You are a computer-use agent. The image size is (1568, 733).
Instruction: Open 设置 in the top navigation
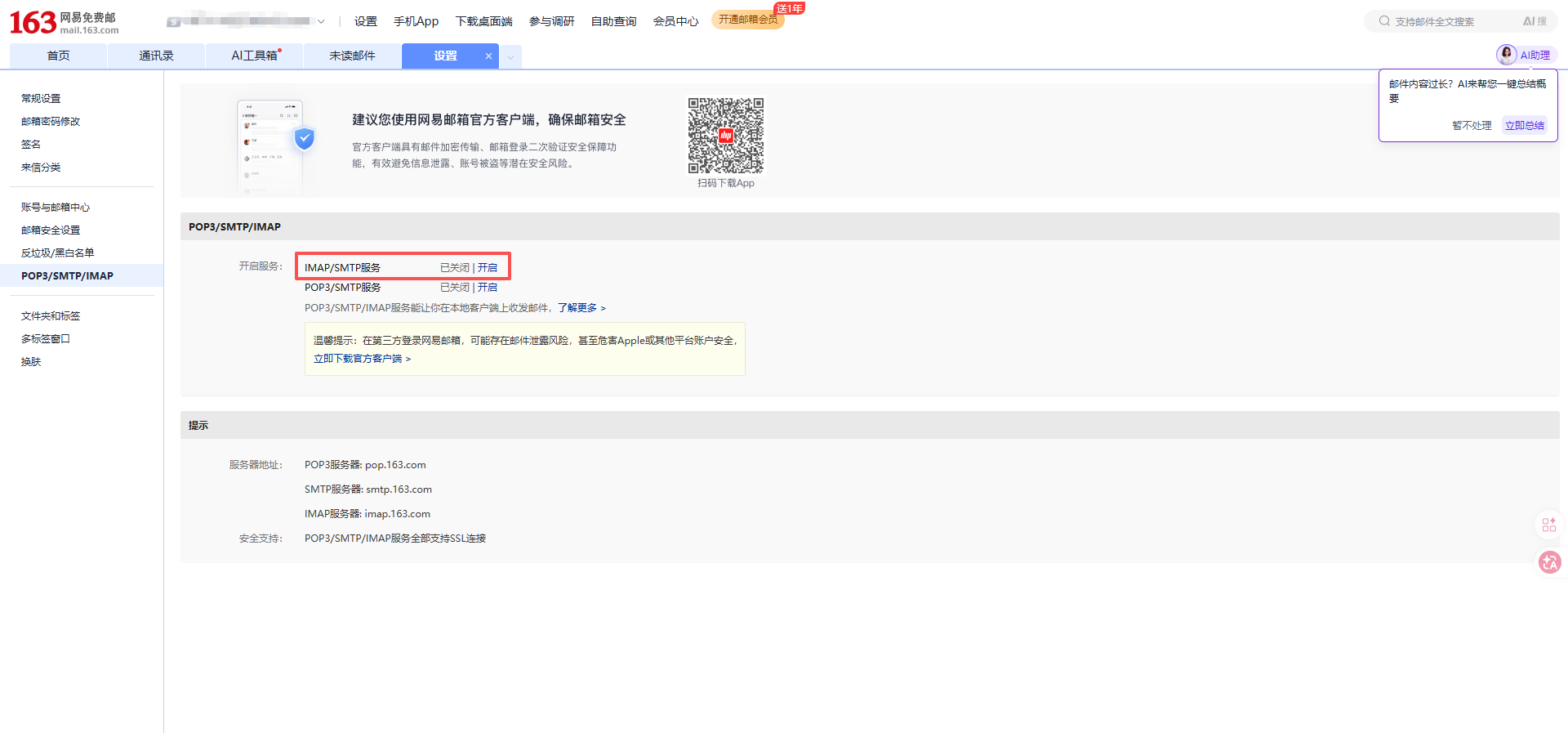[x=366, y=21]
